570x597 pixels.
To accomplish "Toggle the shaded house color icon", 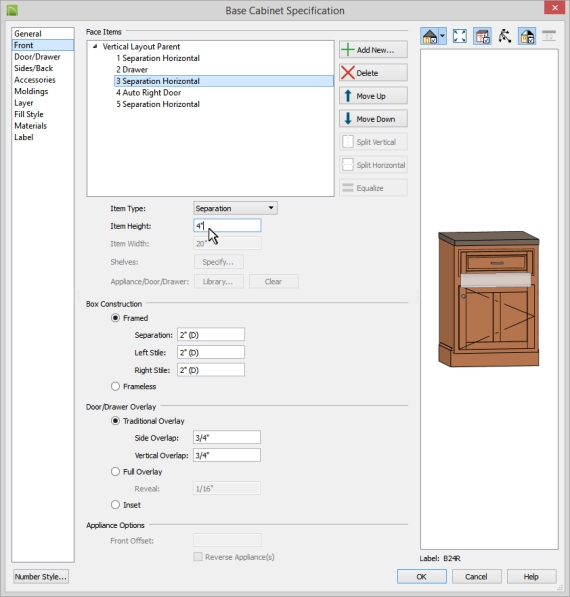I will (527, 37).
